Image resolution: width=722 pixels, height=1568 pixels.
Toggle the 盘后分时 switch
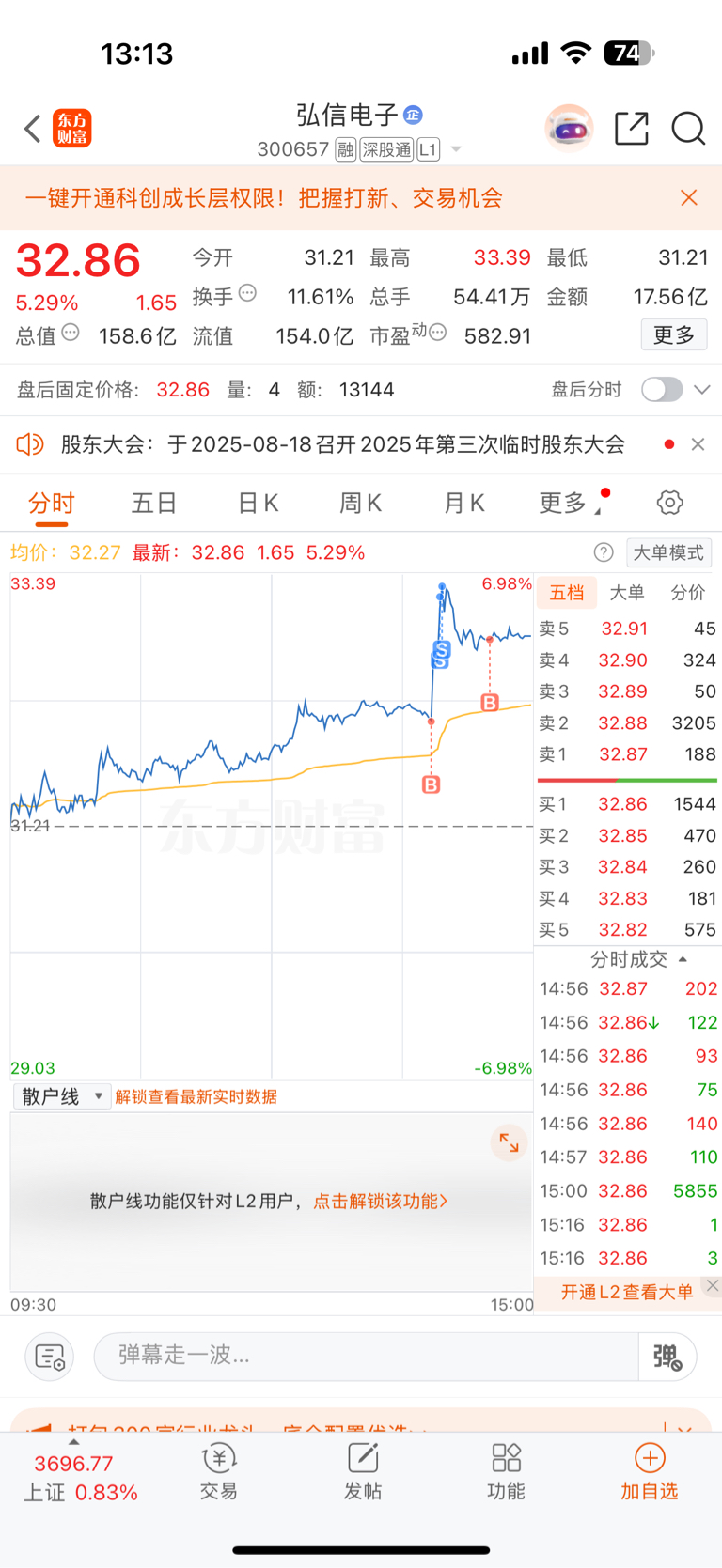click(661, 390)
